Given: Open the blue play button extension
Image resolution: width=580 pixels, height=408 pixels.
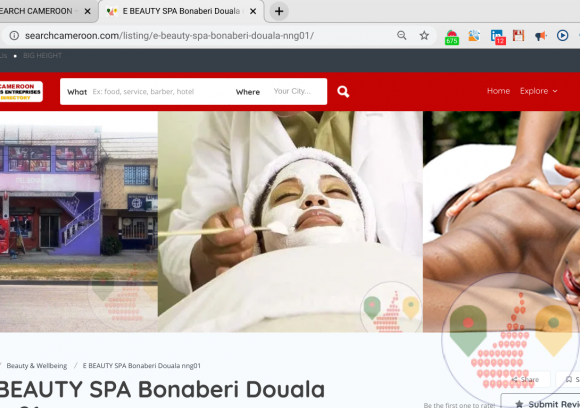Looking at the screenshot, I should click(563, 36).
